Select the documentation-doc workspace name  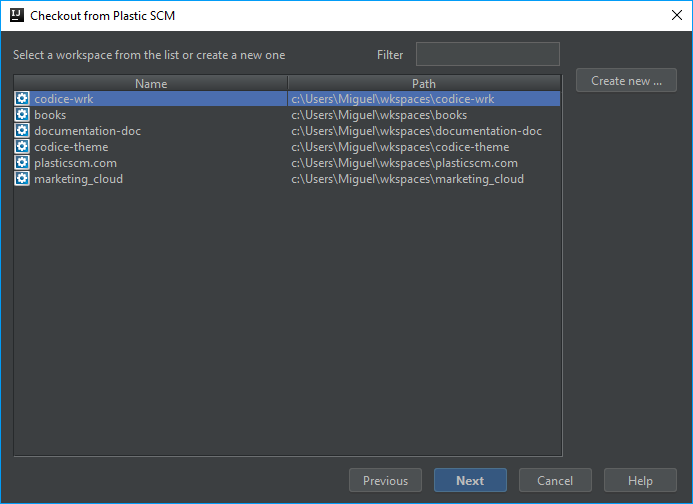88,131
